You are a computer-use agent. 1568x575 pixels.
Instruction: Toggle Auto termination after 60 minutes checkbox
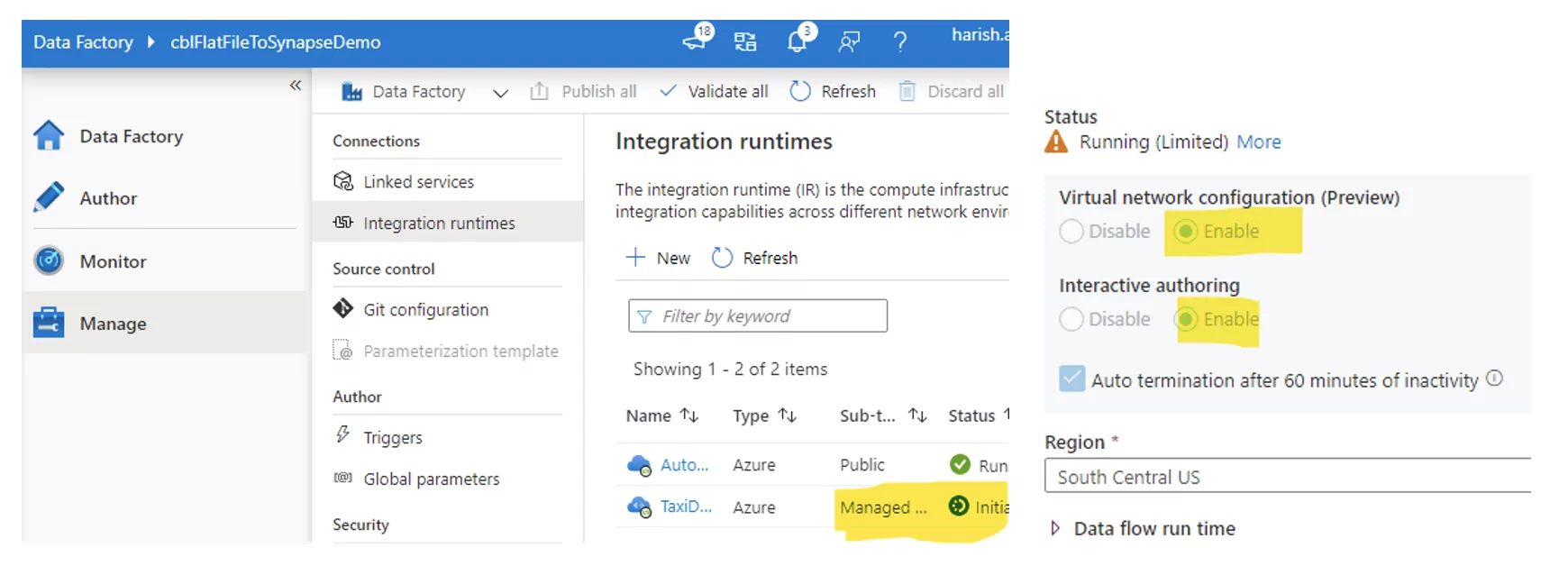coord(1072,379)
